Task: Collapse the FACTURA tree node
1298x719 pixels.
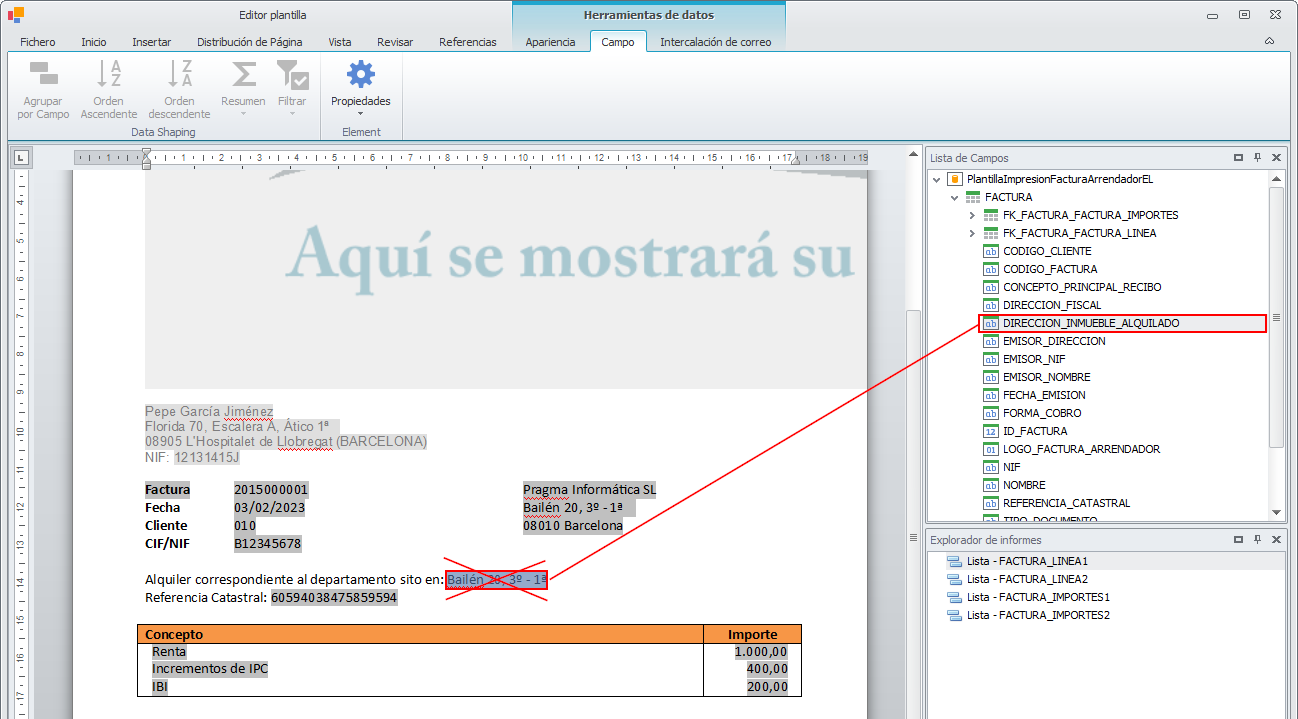Action: (954, 197)
